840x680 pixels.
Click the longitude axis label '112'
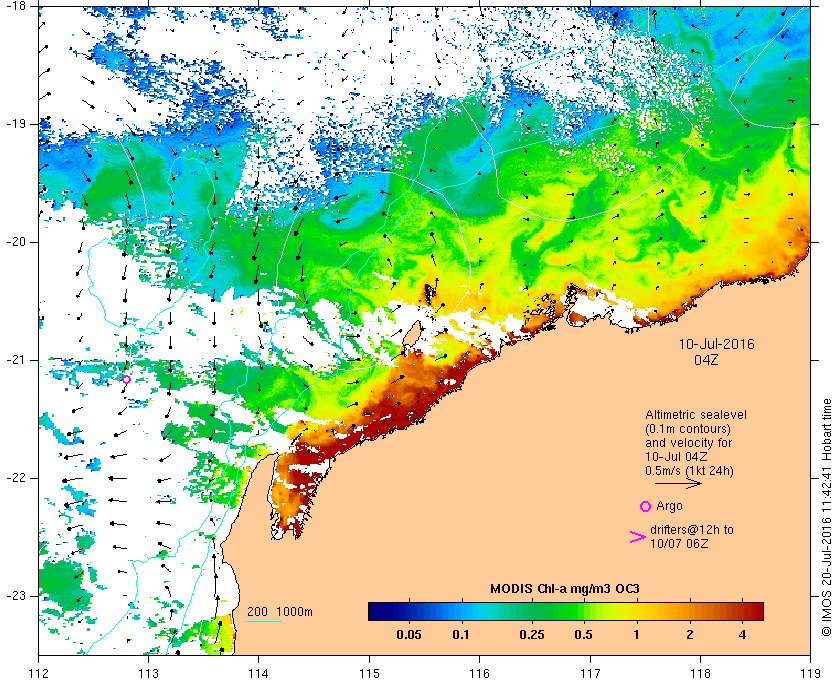tap(39, 673)
